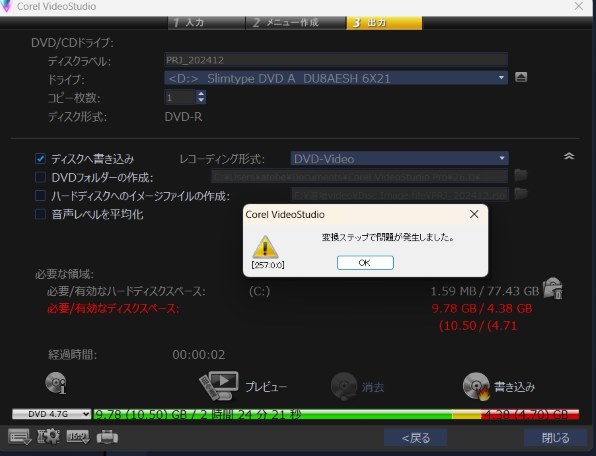
Task: Click the (10.50 / (4.71 red value
Action: (x=478, y=326)
